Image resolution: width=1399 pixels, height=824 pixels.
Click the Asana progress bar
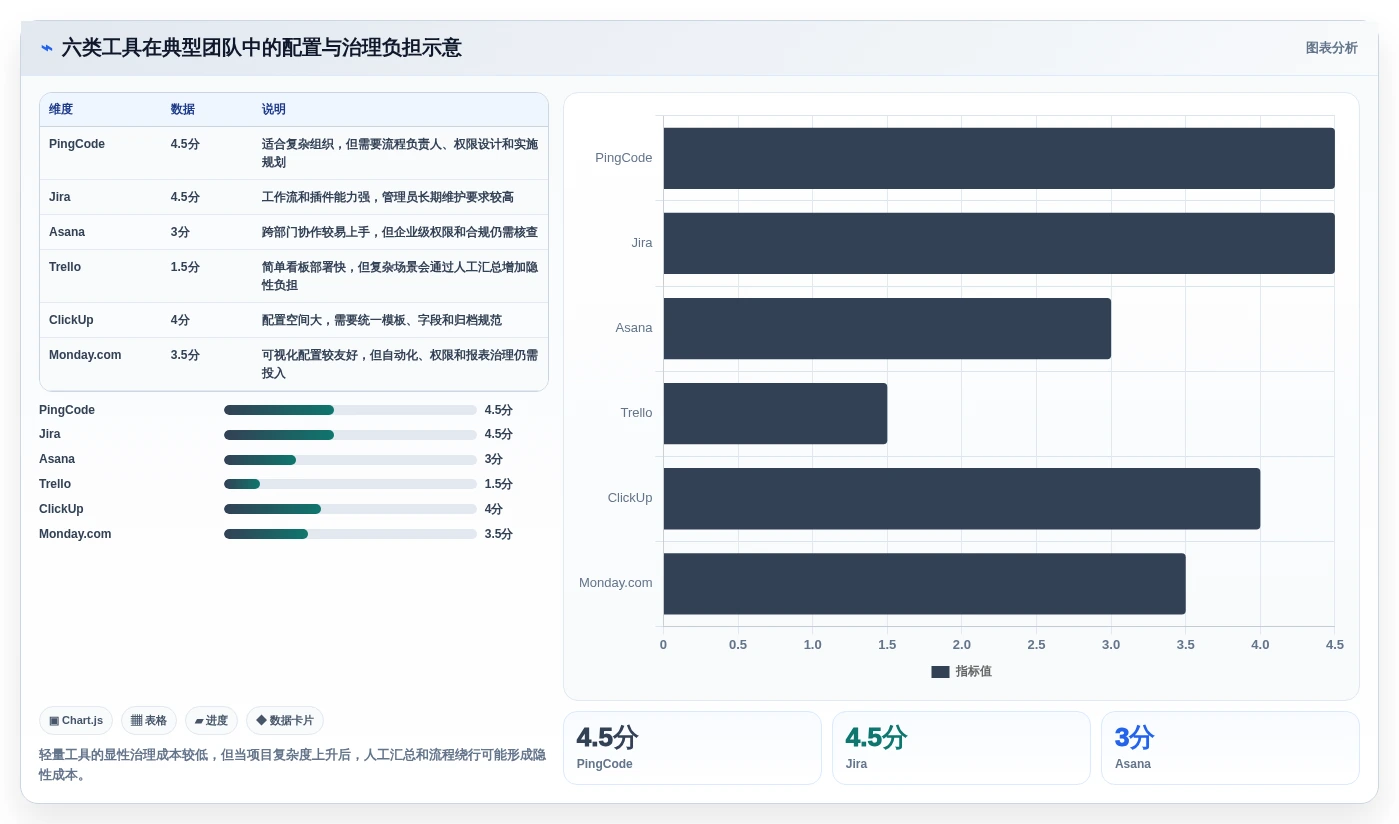350,460
